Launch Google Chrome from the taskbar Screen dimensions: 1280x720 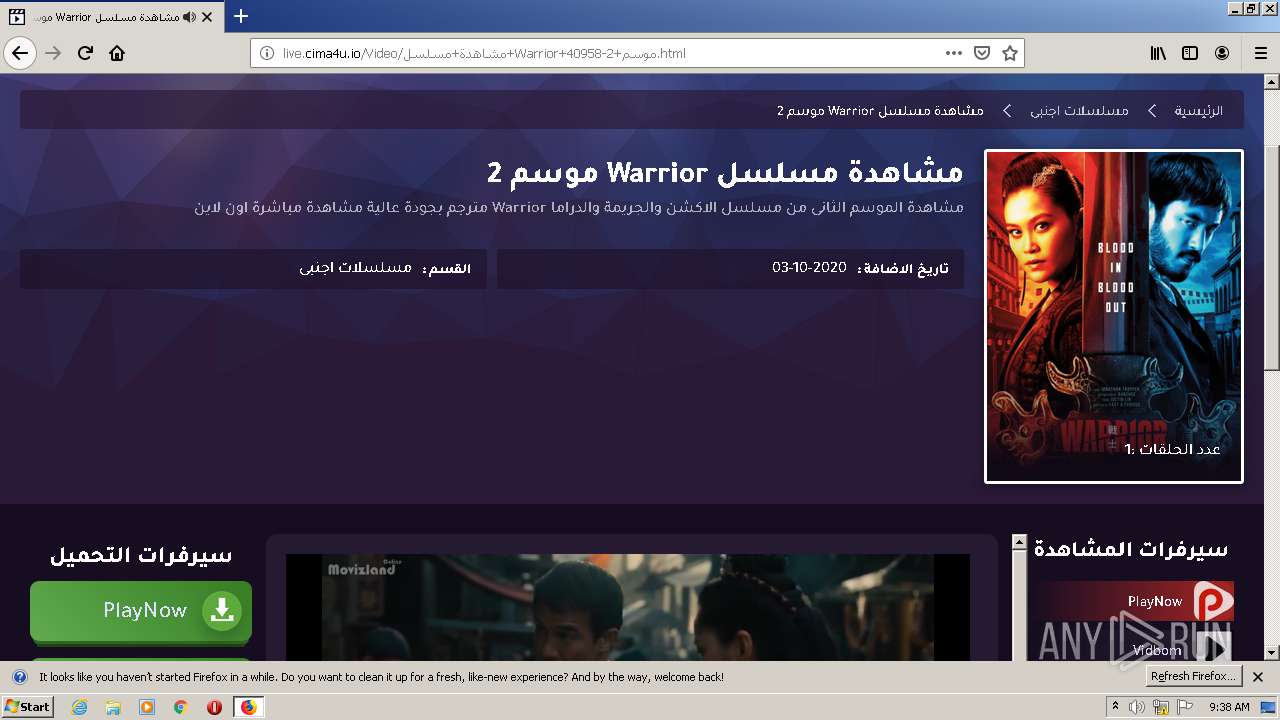coord(181,707)
